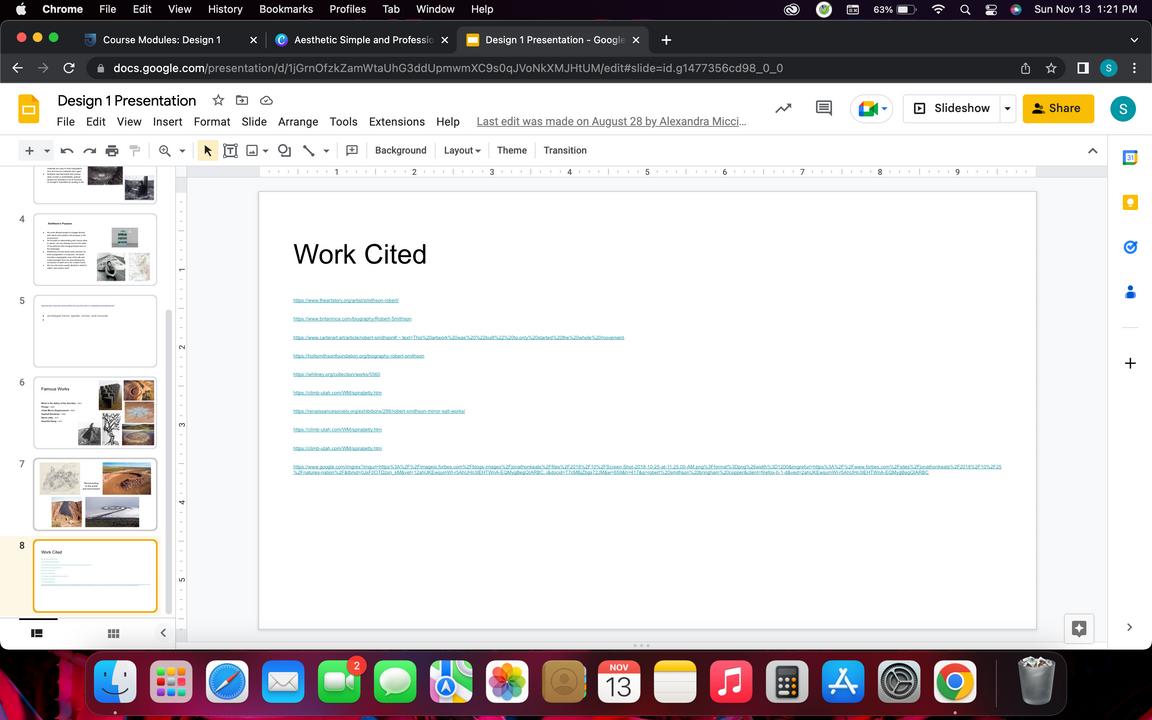The width and height of the screenshot is (1152, 720).
Task: Switch to filmstrip view
Action: [x=37, y=633]
